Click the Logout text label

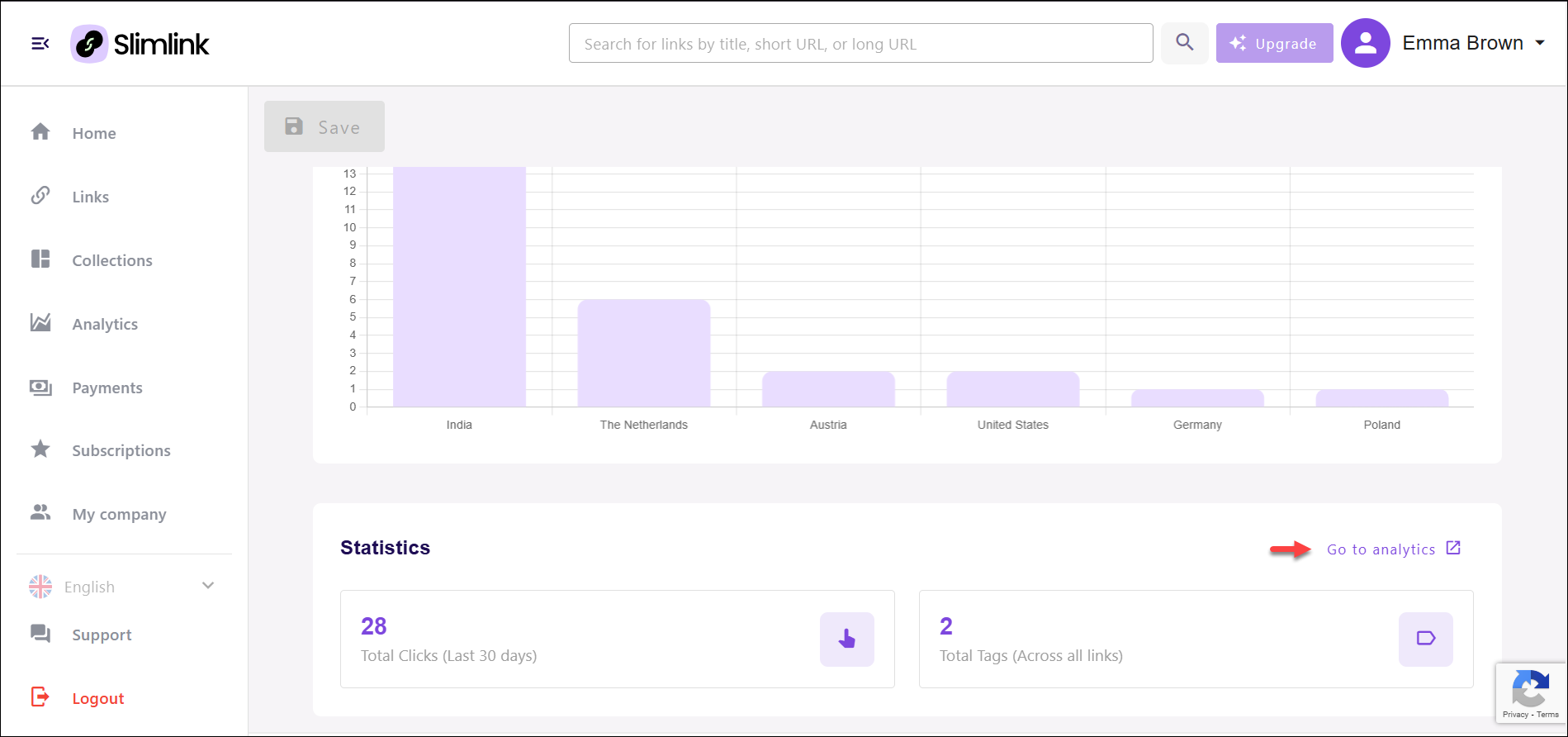click(98, 698)
